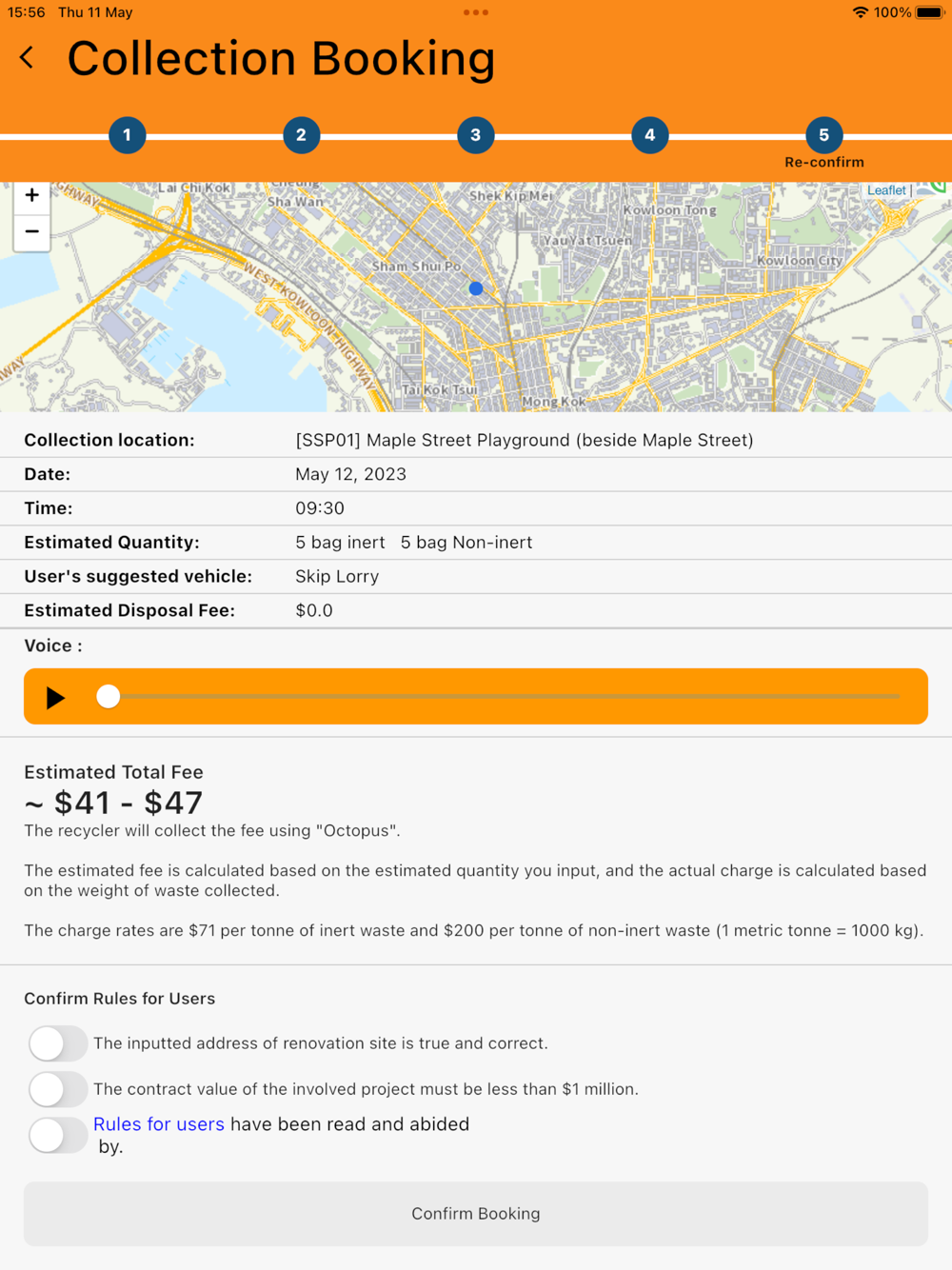Jump to booking step 4

pyautogui.click(x=649, y=135)
